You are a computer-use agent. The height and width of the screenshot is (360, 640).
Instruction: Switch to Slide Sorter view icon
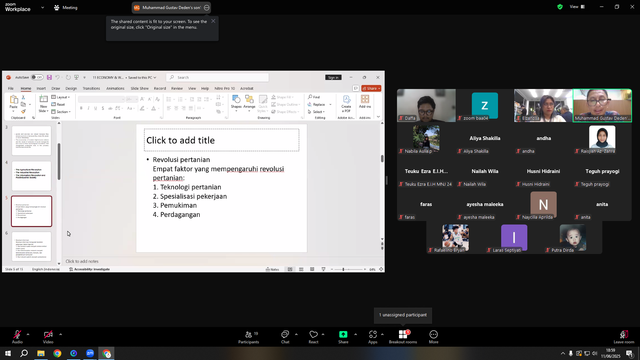301,269
